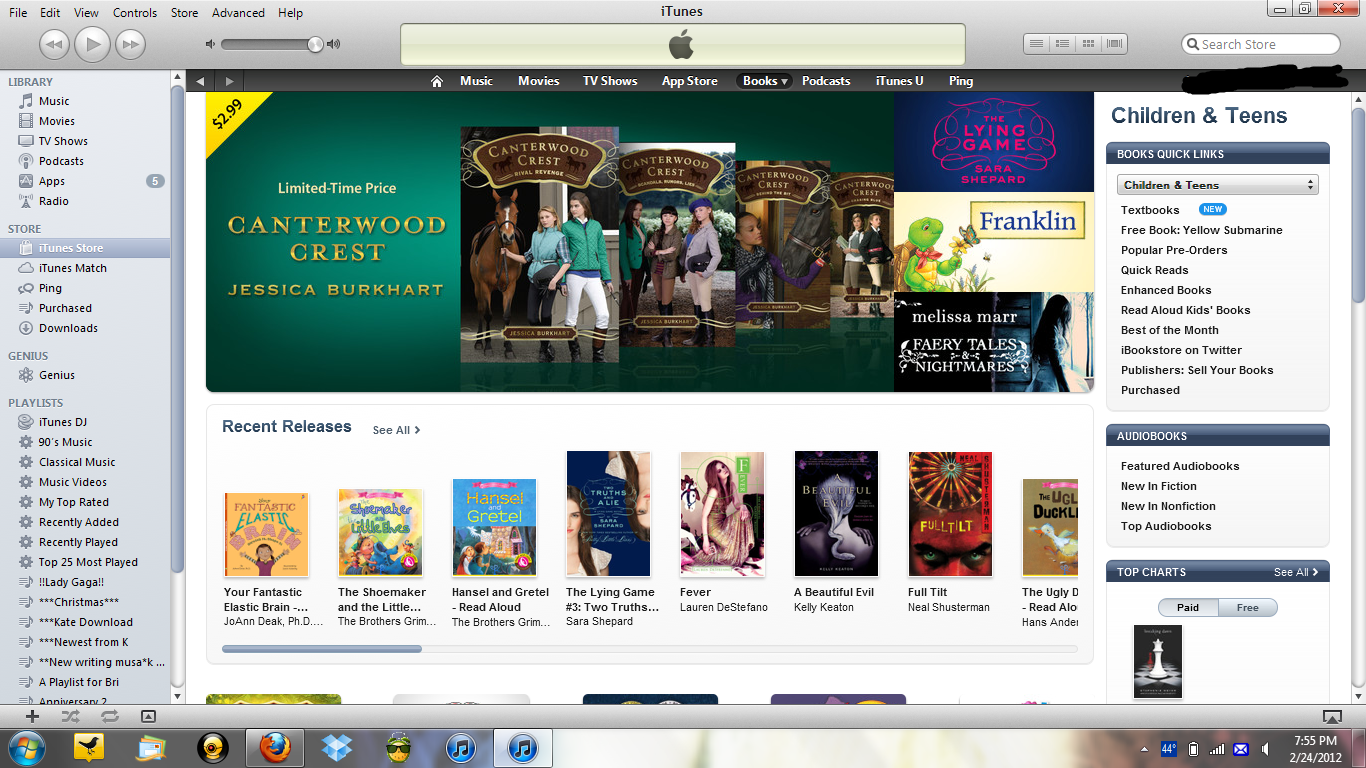Open Dropbox from the taskbar
The width and height of the screenshot is (1366, 768).
pyautogui.click(x=337, y=747)
